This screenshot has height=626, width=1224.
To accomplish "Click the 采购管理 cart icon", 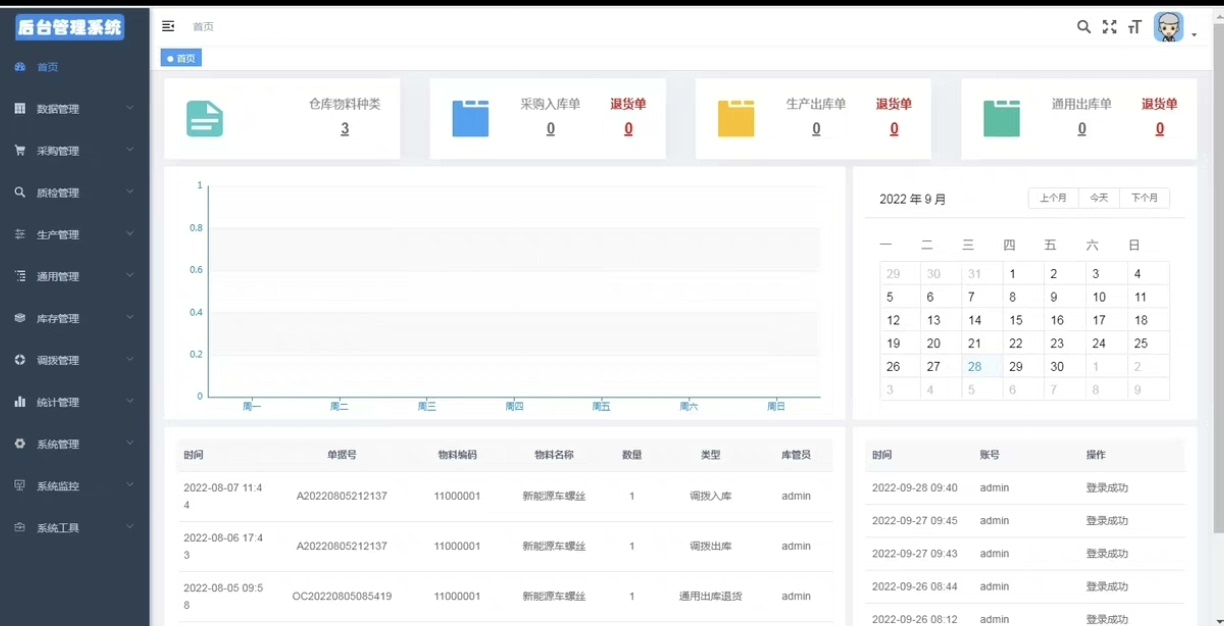I will tap(20, 150).
